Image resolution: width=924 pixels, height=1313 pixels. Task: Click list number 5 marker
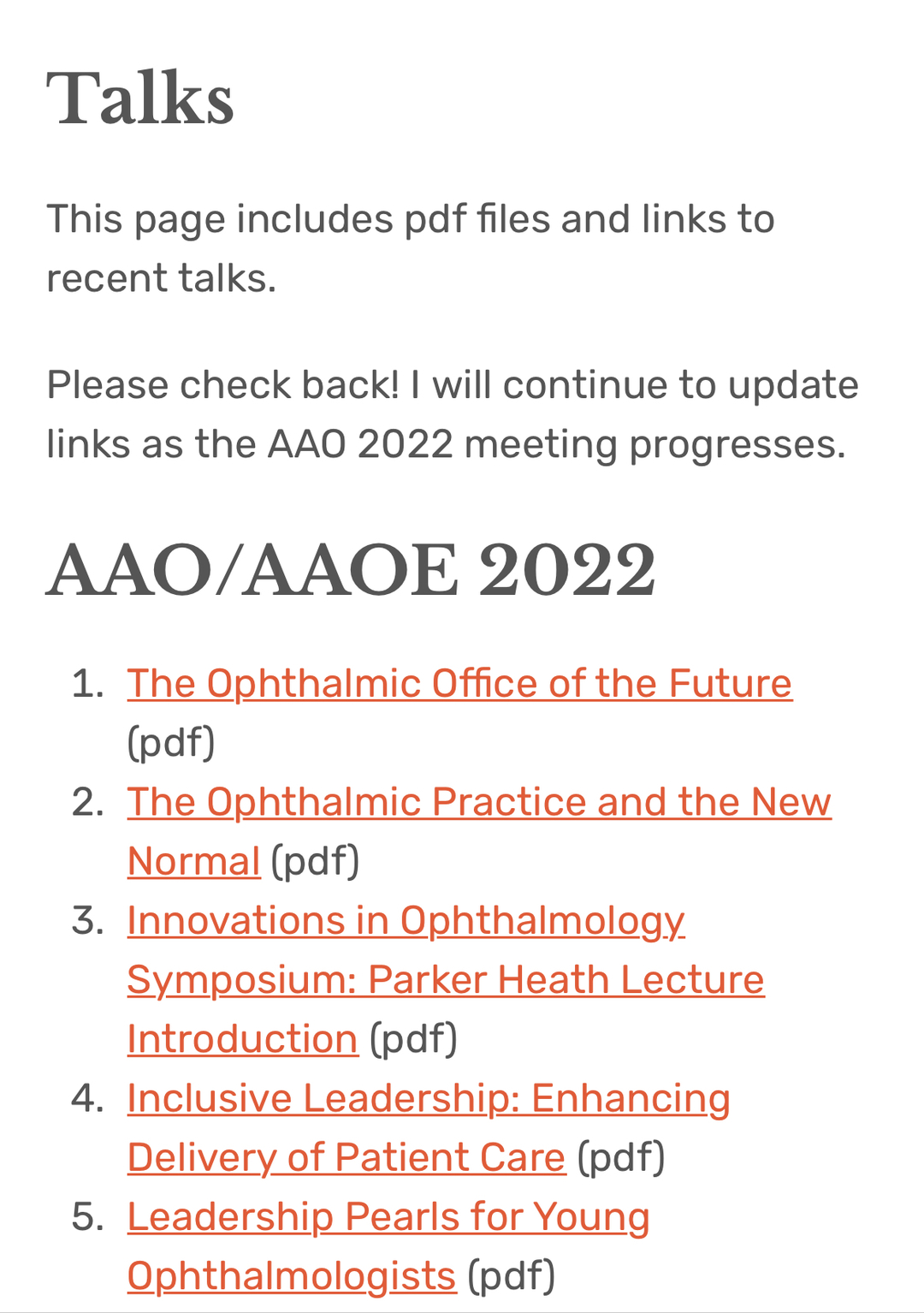pos(88,1216)
